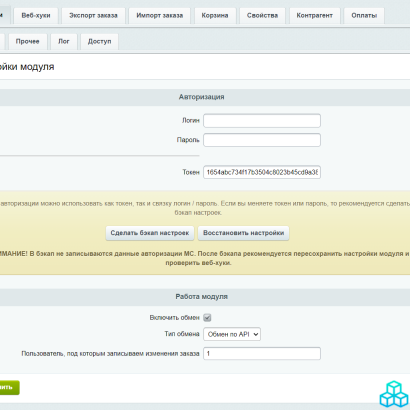Select the Импорт заказа tab
Image resolution: width=410 pixels, height=410 pixels.
(160, 16)
